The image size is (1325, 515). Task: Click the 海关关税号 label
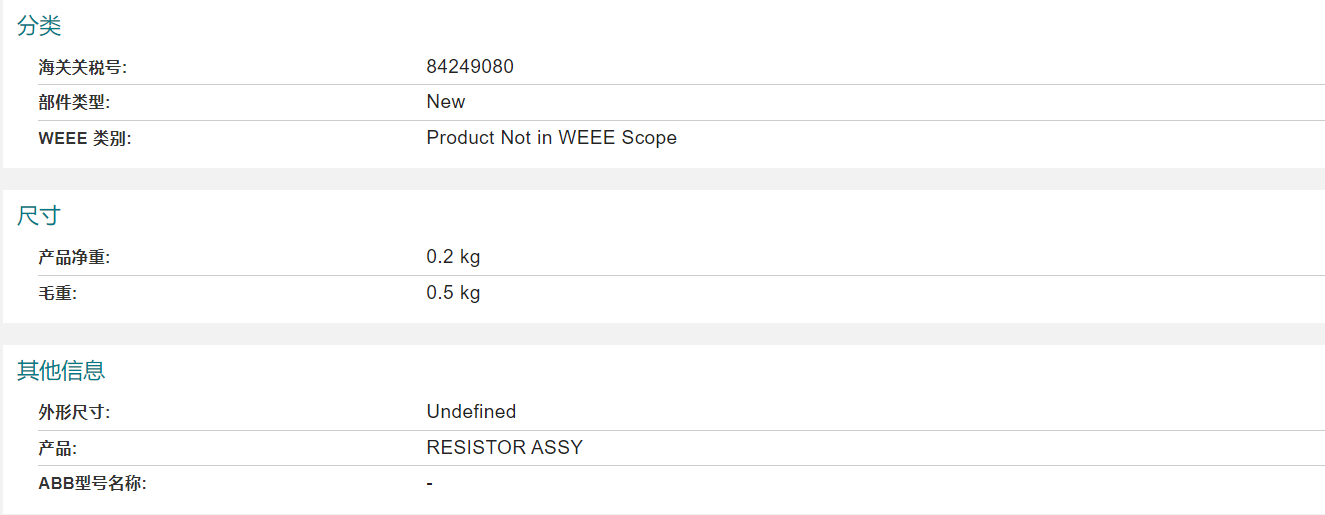point(83,68)
